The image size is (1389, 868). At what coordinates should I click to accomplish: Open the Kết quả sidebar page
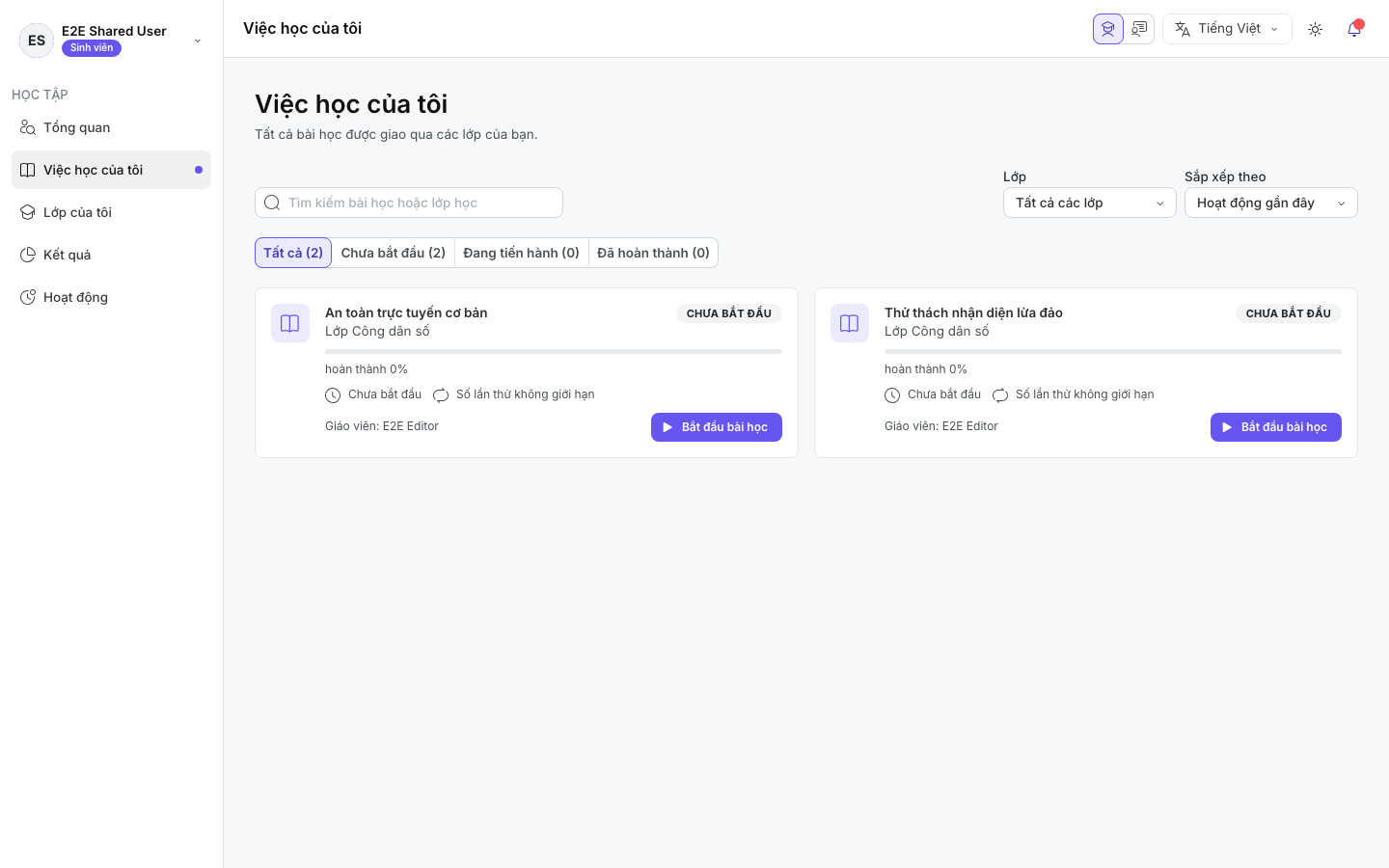[x=111, y=255]
